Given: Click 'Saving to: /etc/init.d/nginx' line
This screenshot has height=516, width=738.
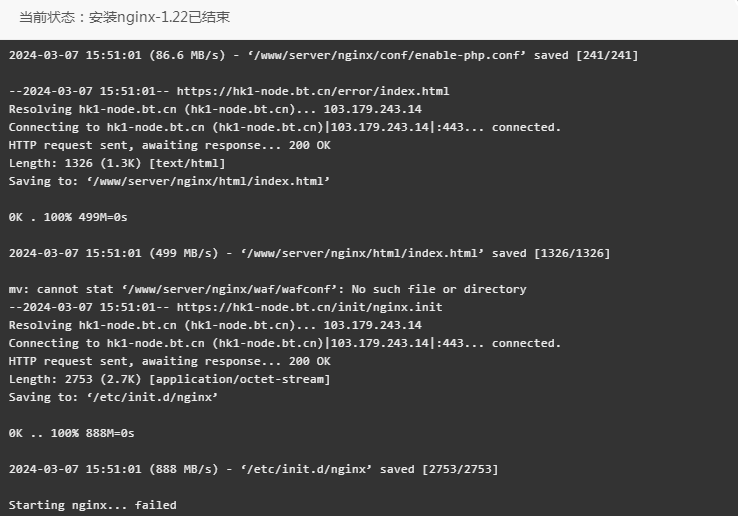Looking at the screenshot, I should coord(113,397).
